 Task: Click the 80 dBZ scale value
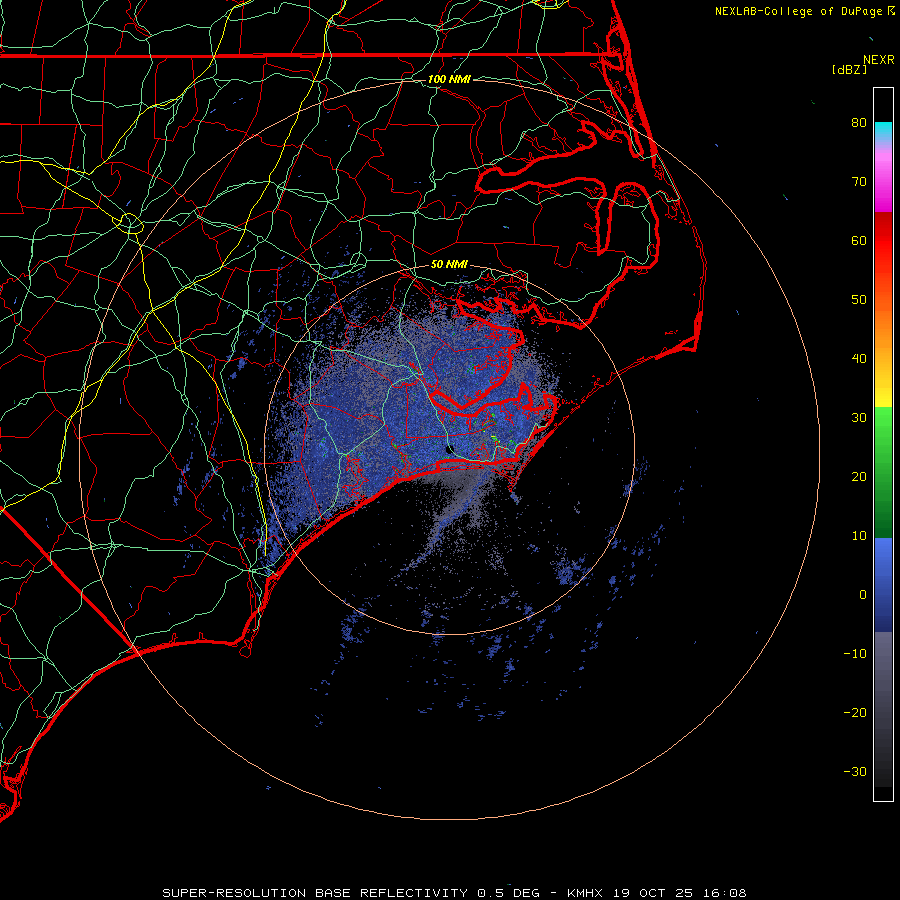tap(859, 122)
